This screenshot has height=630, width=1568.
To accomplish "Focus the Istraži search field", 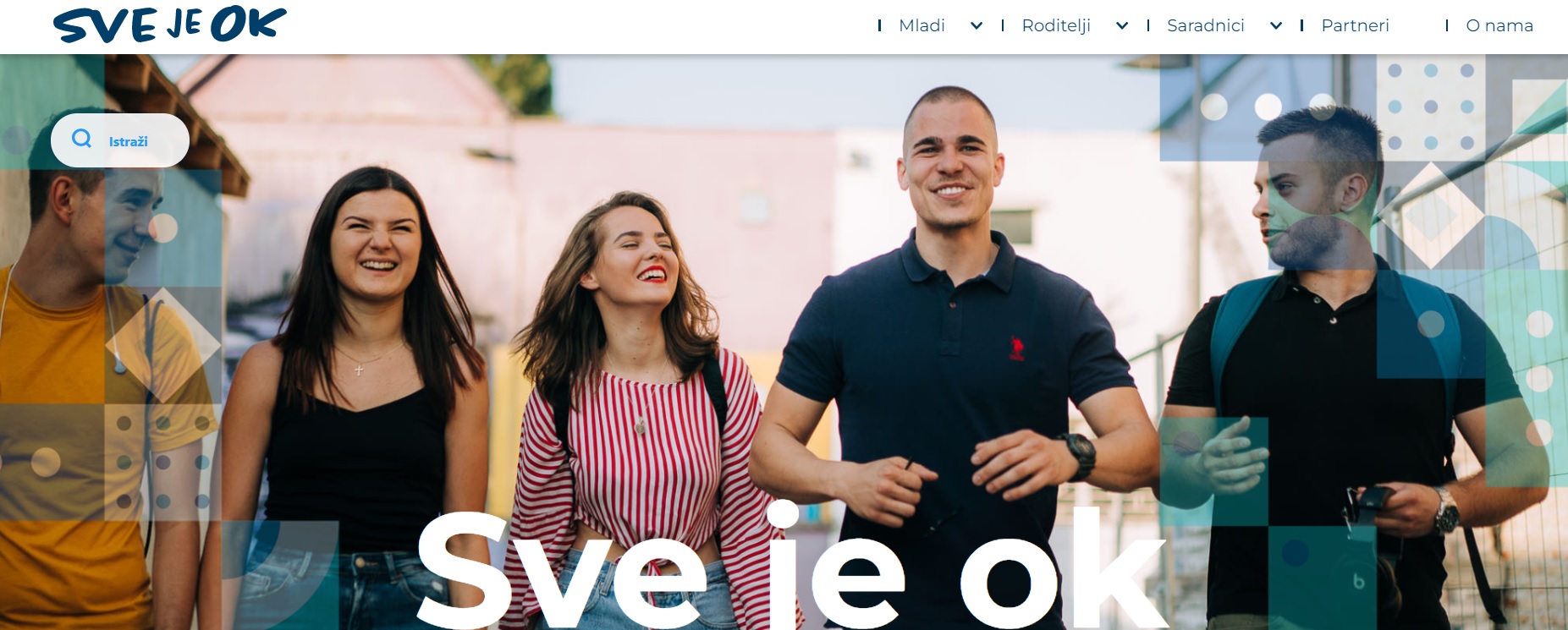I will pos(120,140).
